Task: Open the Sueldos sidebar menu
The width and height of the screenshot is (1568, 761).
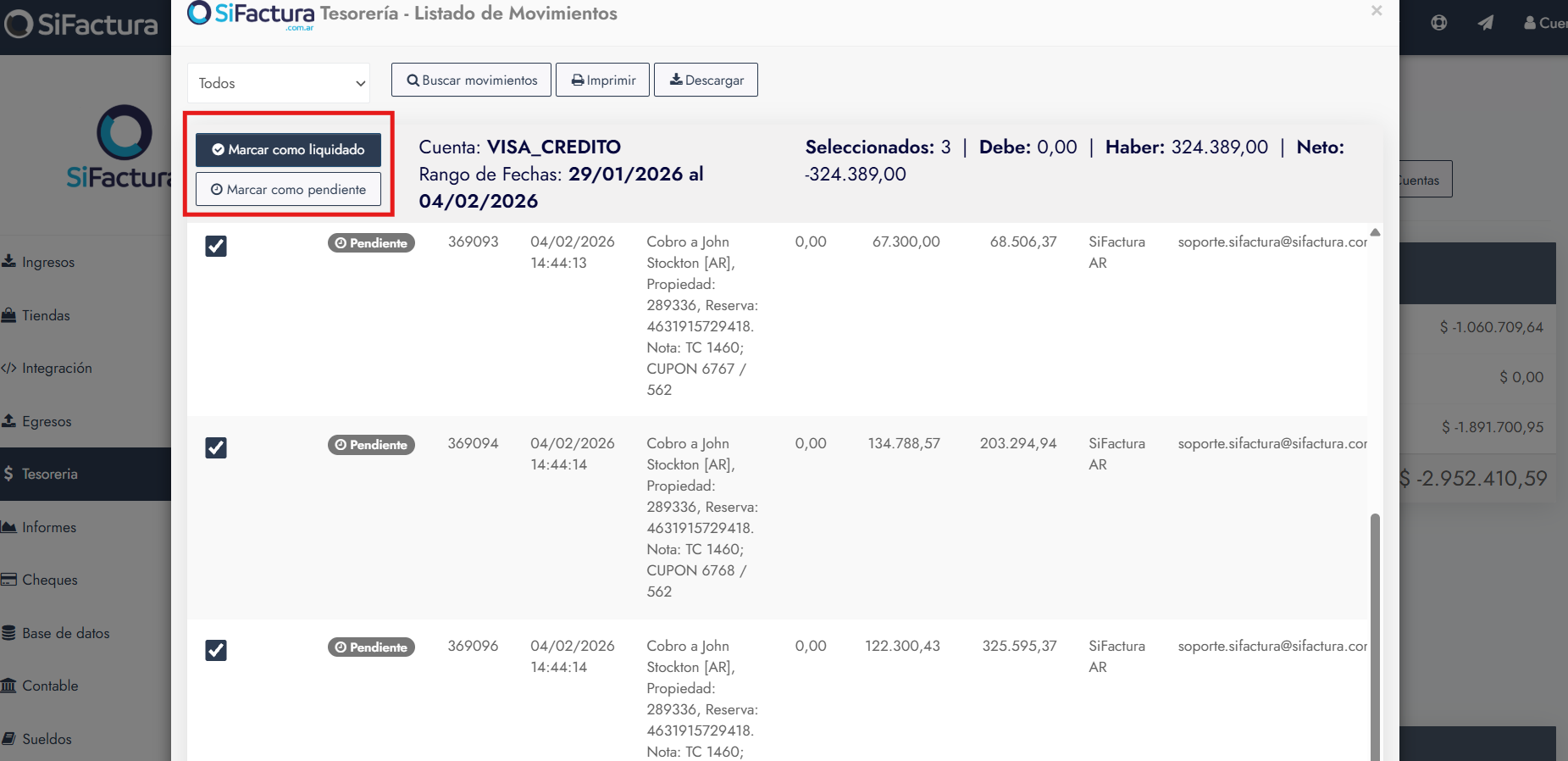Action: (47, 739)
